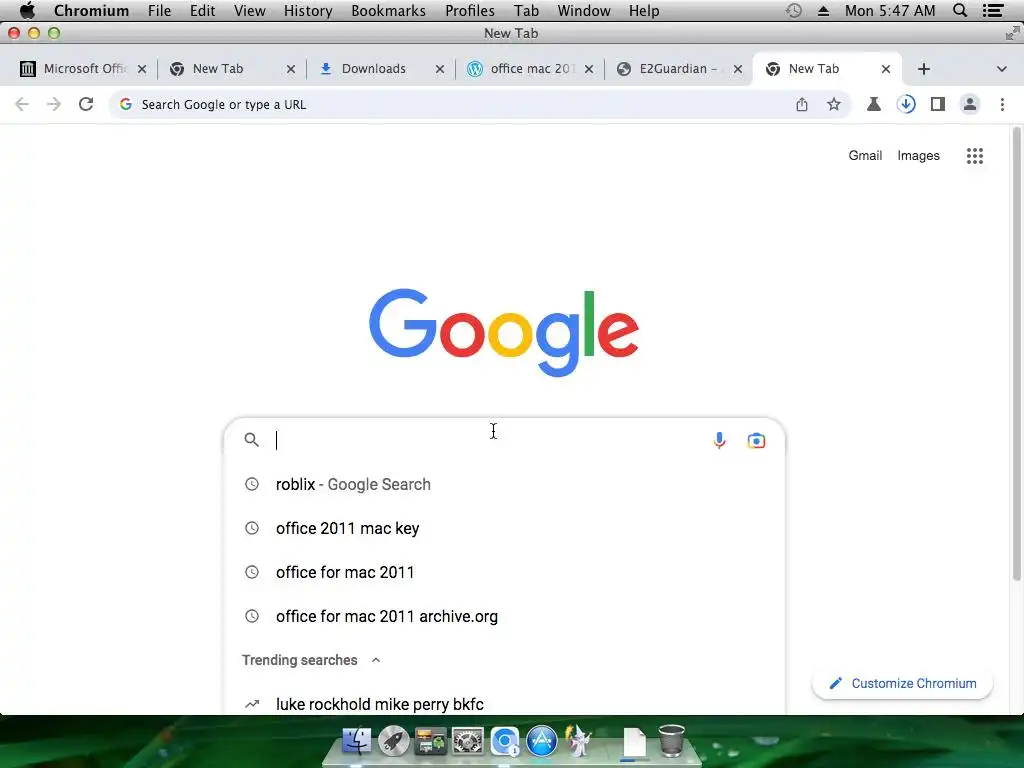Open the Images link
The image size is (1024, 768).
[x=918, y=155]
